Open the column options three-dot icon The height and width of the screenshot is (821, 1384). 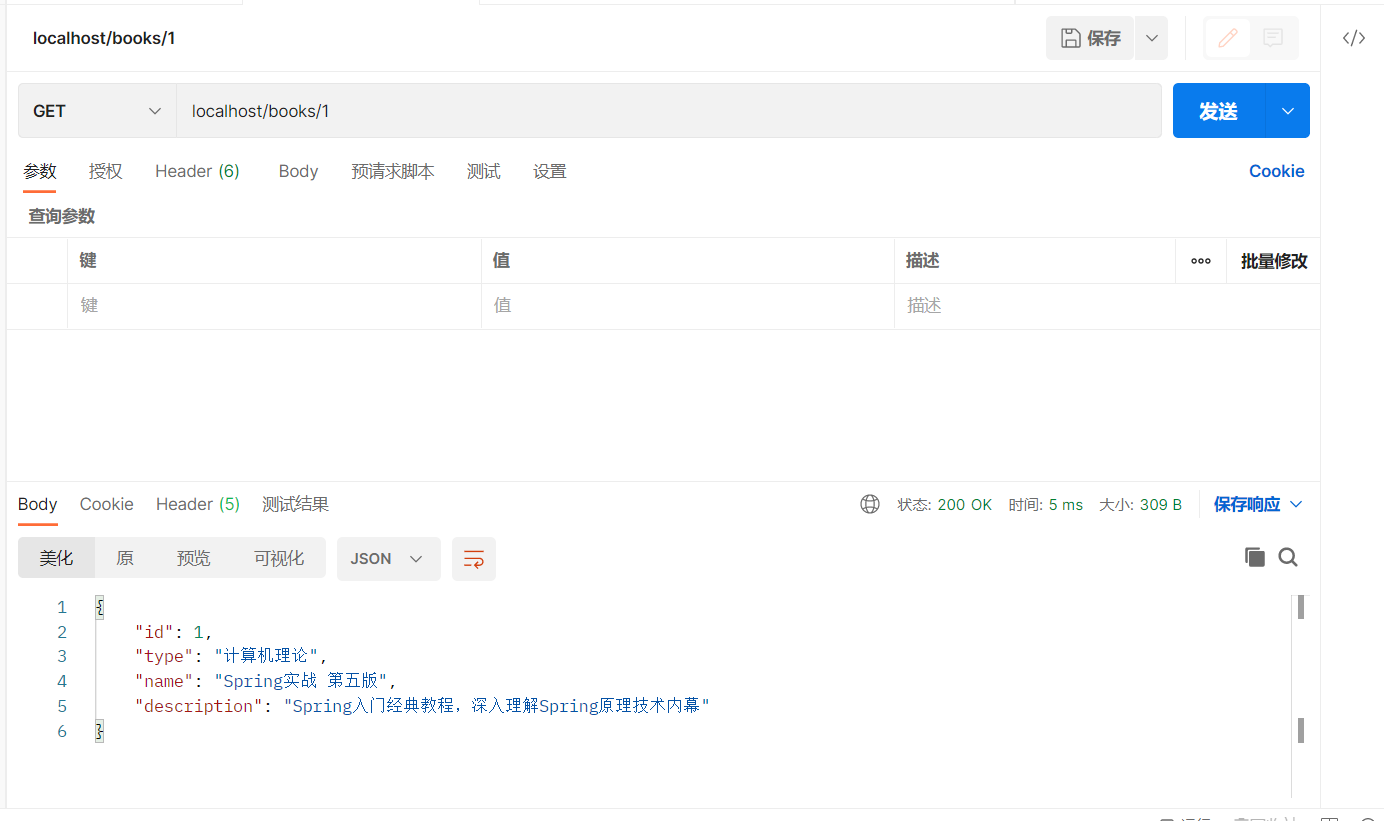pos(1201,261)
